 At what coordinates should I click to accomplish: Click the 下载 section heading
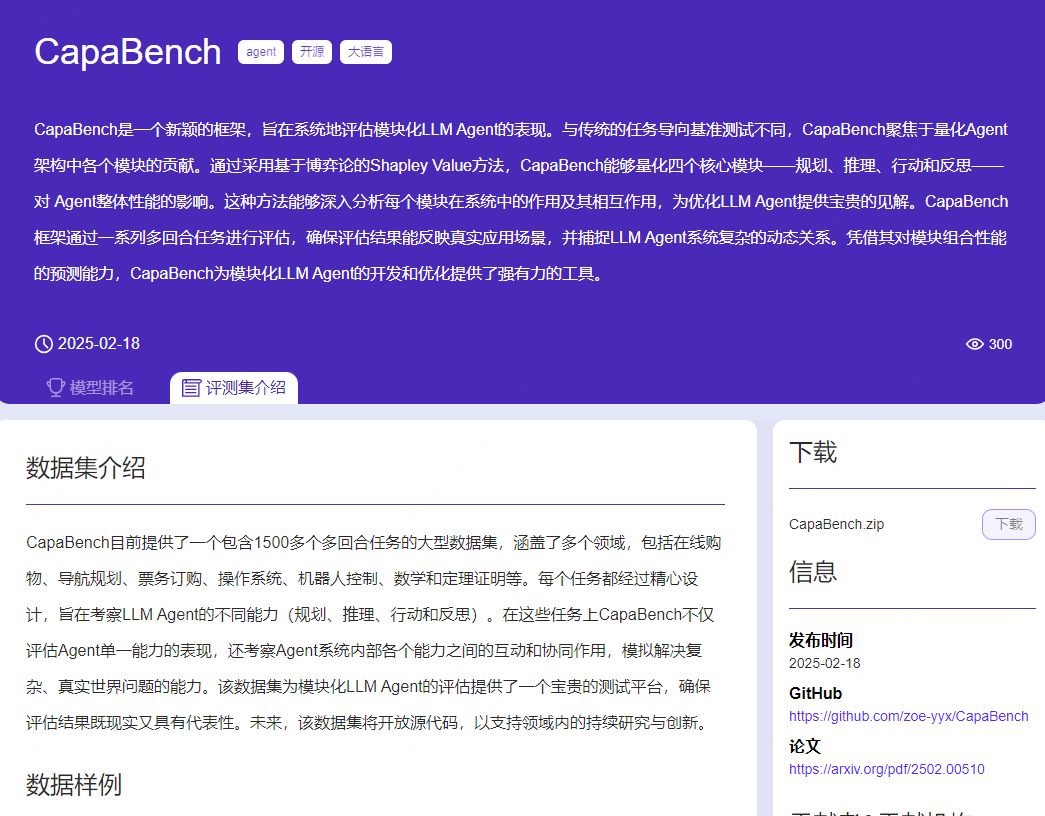coord(813,452)
